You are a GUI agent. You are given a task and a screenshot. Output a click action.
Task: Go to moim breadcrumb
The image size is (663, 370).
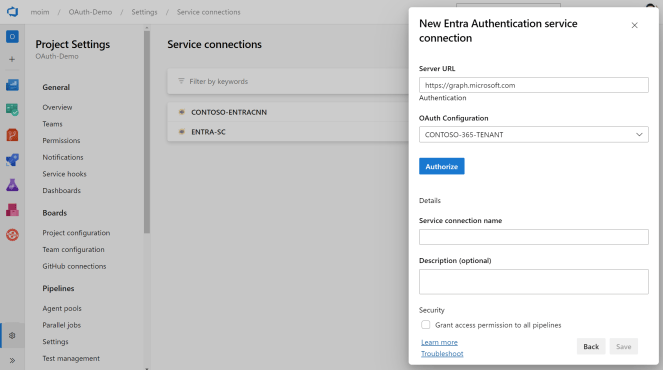[x=40, y=12]
